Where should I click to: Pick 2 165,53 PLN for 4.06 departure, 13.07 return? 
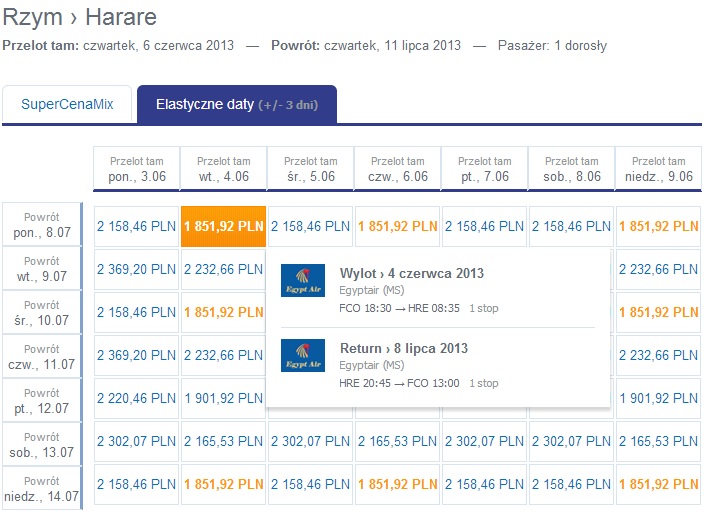pos(224,441)
